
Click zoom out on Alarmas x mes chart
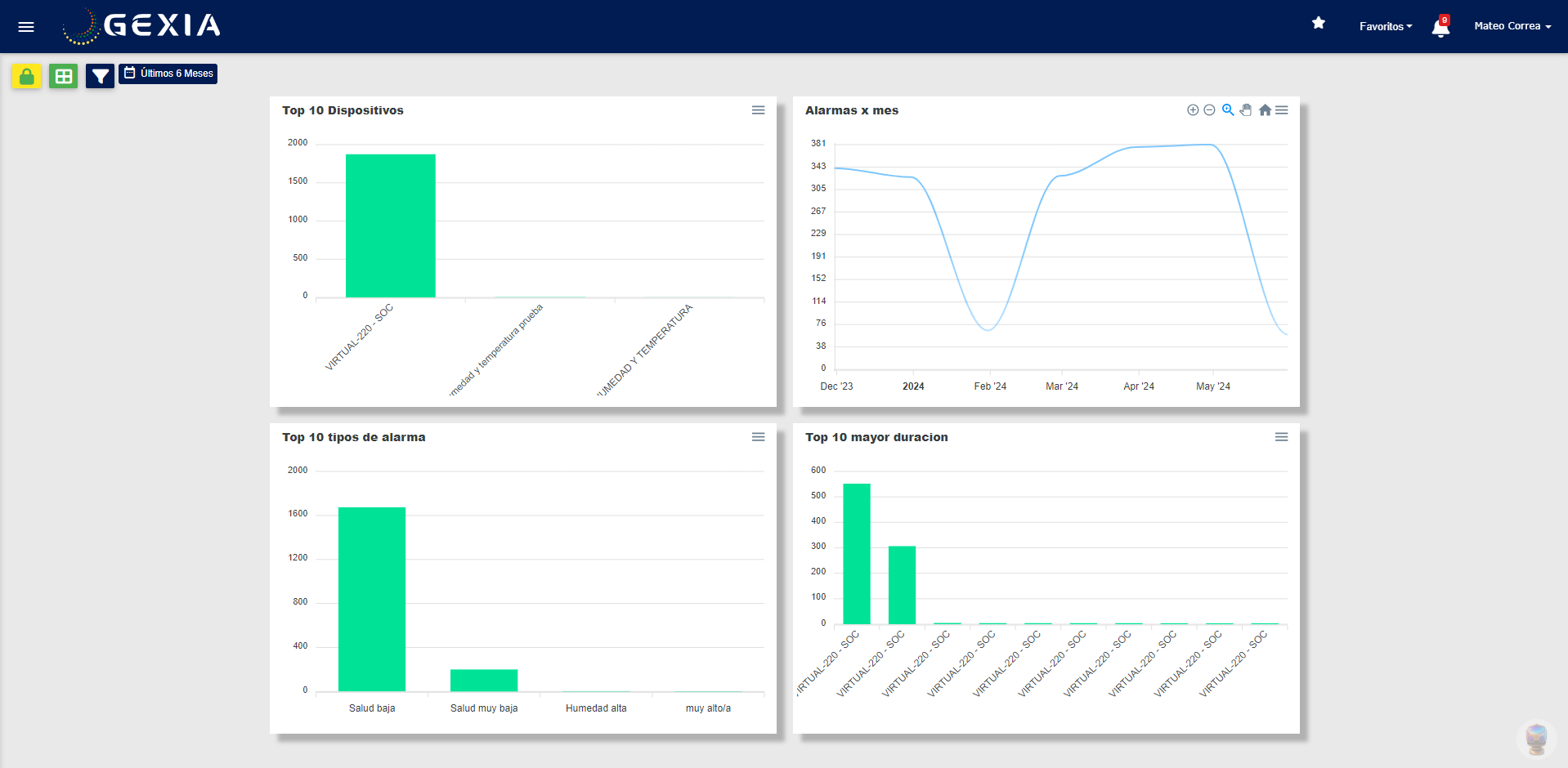pyautogui.click(x=1209, y=109)
